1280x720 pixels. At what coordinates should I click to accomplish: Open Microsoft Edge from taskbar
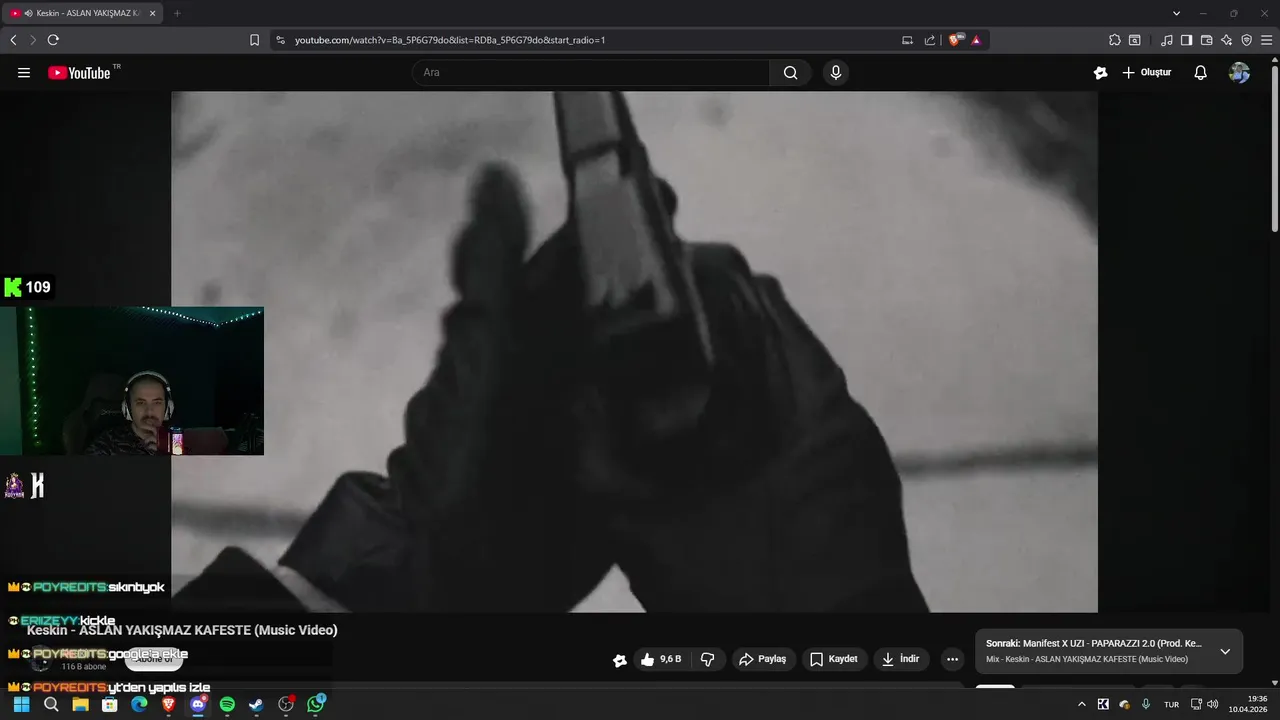[139, 705]
